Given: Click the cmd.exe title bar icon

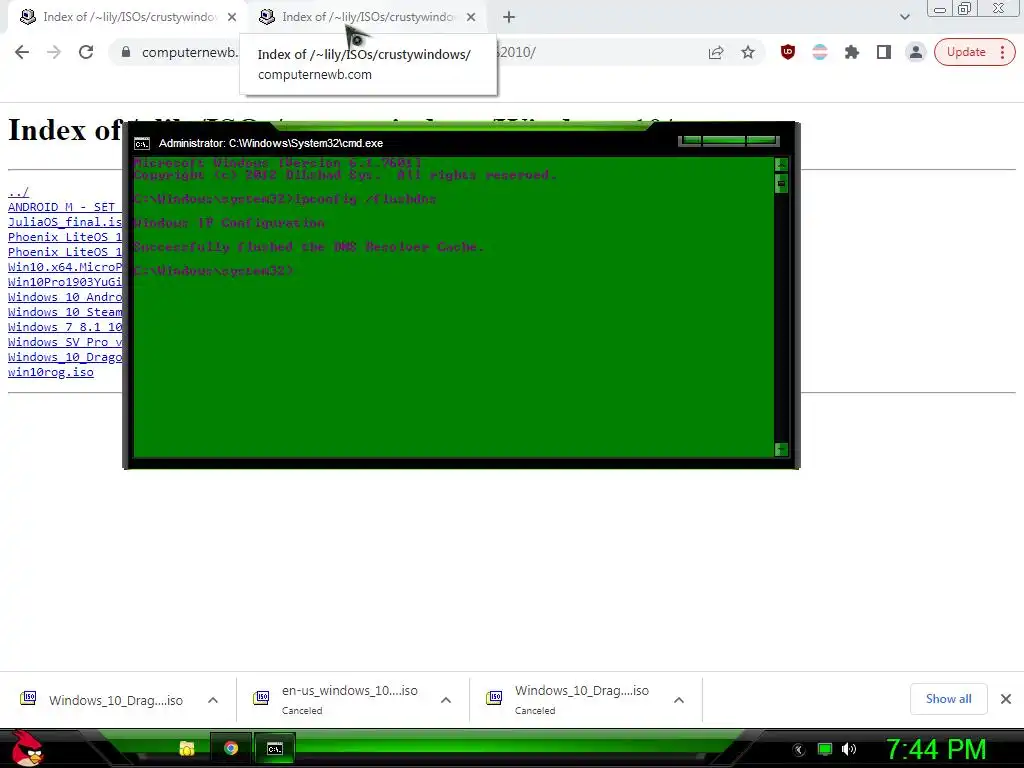Looking at the screenshot, I should (x=142, y=144).
